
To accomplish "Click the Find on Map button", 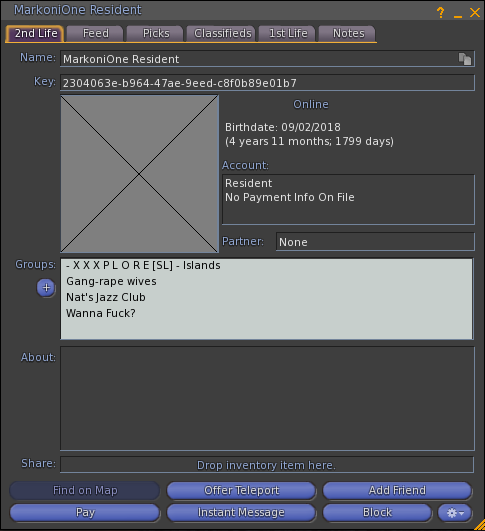I will (85, 490).
